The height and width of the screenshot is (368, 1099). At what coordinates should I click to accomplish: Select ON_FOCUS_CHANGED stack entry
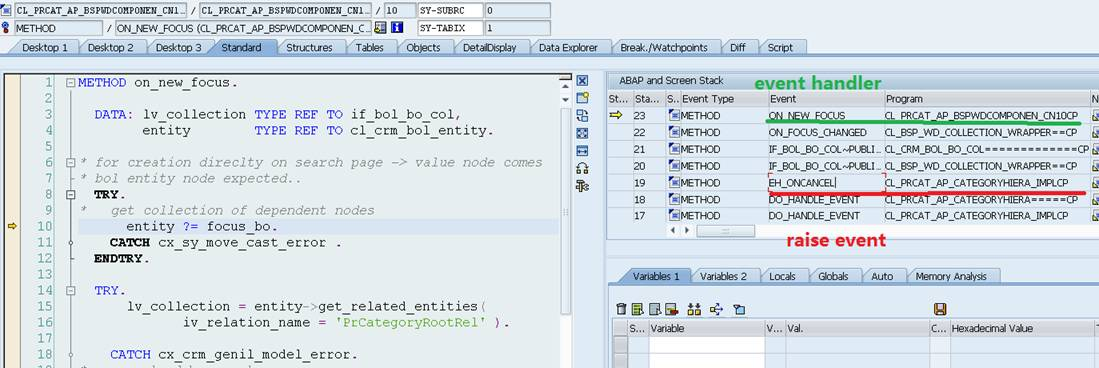[x=825, y=132]
